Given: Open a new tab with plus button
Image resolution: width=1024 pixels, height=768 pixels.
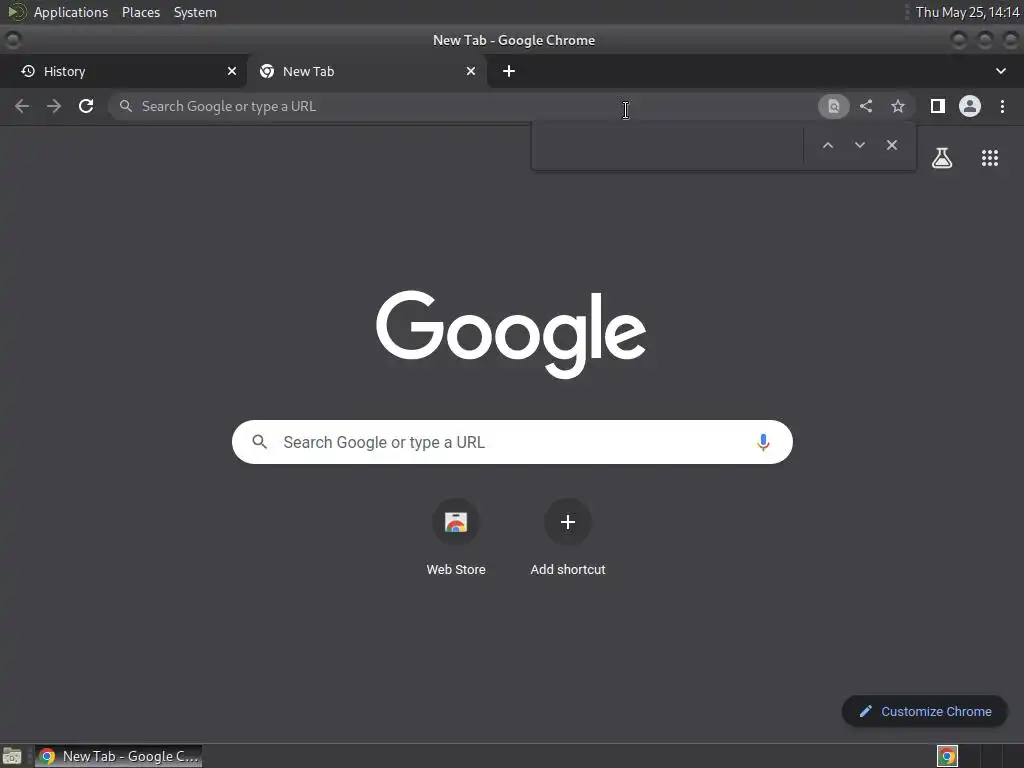Looking at the screenshot, I should pos(509,71).
